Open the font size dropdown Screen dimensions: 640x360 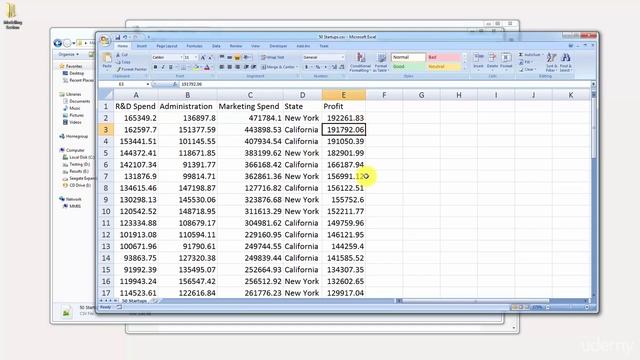pyautogui.click(x=196, y=58)
